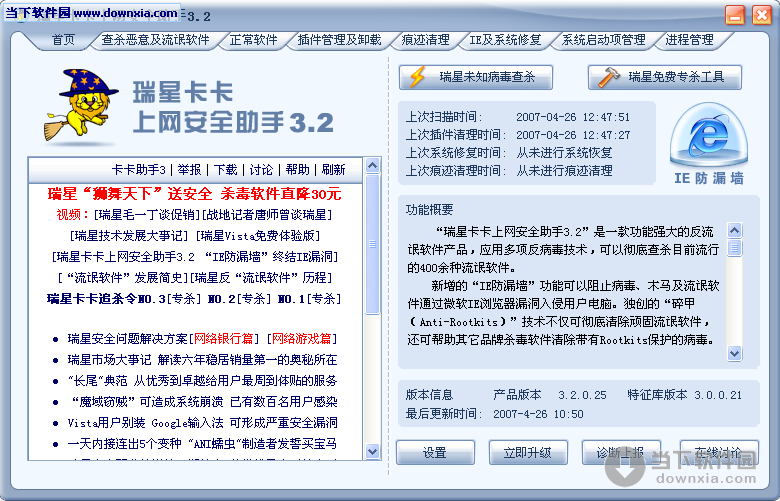Open the 进程管理 tab
This screenshot has height=501, width=780.
coord(689,40)
